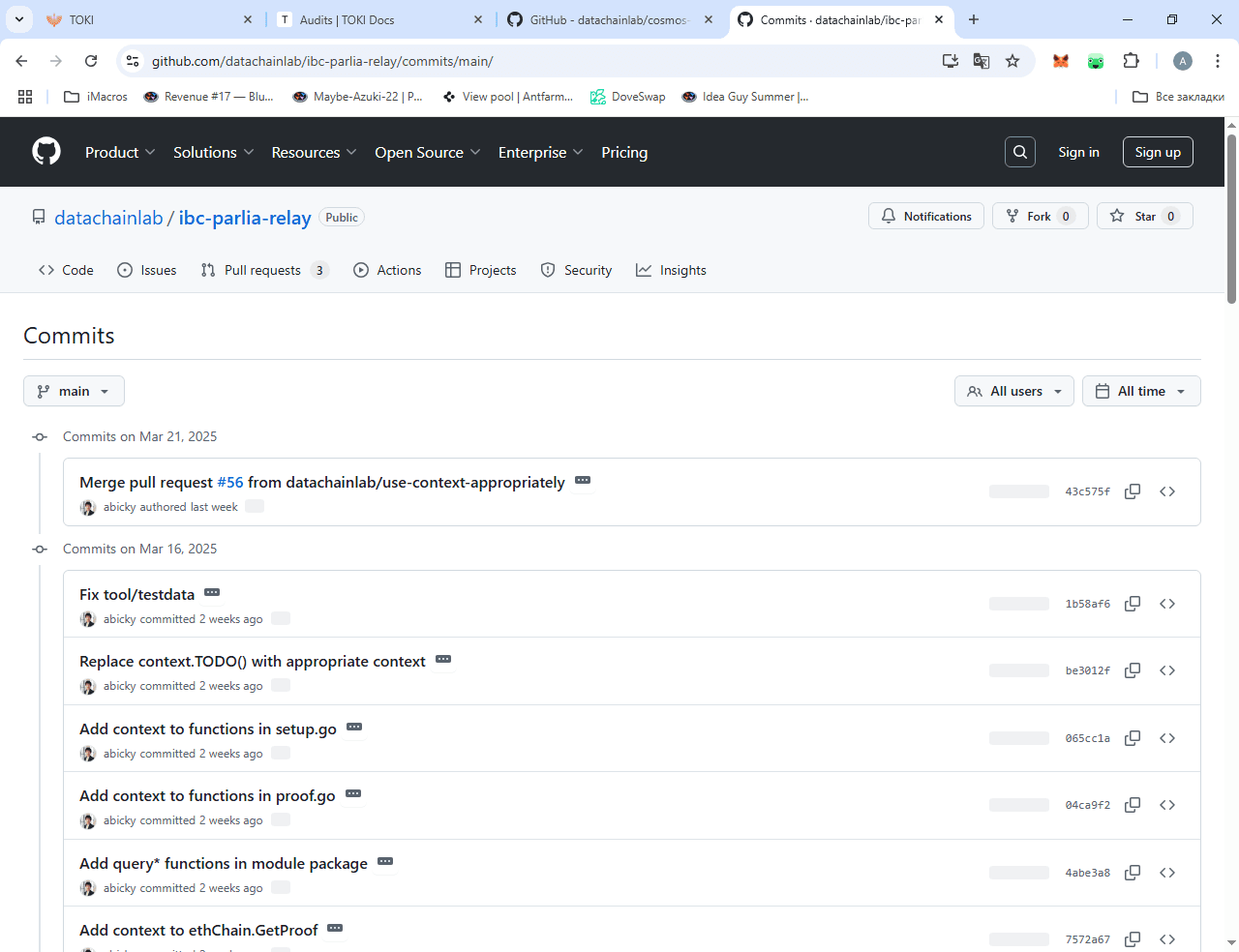Browse repository at commit 7572a67
1239x952 pixels.
pos(1167,939)
